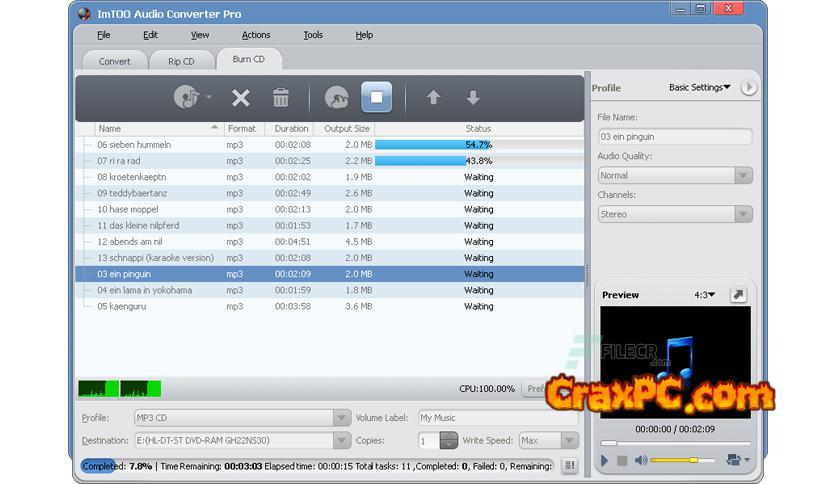Select the track 08 kroetenkaeptn
836x484 pixels.
point(134,177)
